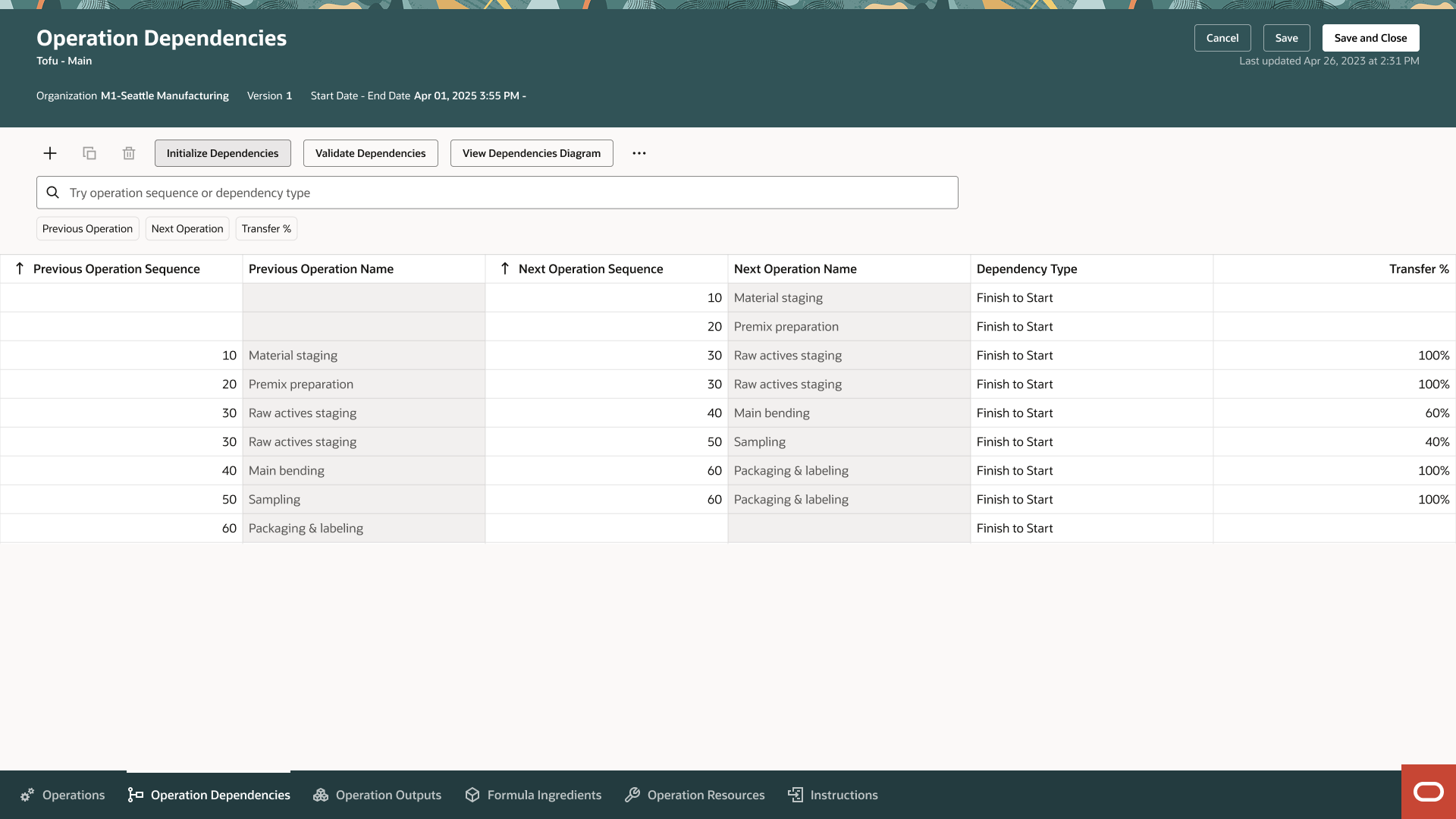Click the red Oracle logo button
The width and height of the screenshot is (1456, 819).
click(x=1429, y=792)
